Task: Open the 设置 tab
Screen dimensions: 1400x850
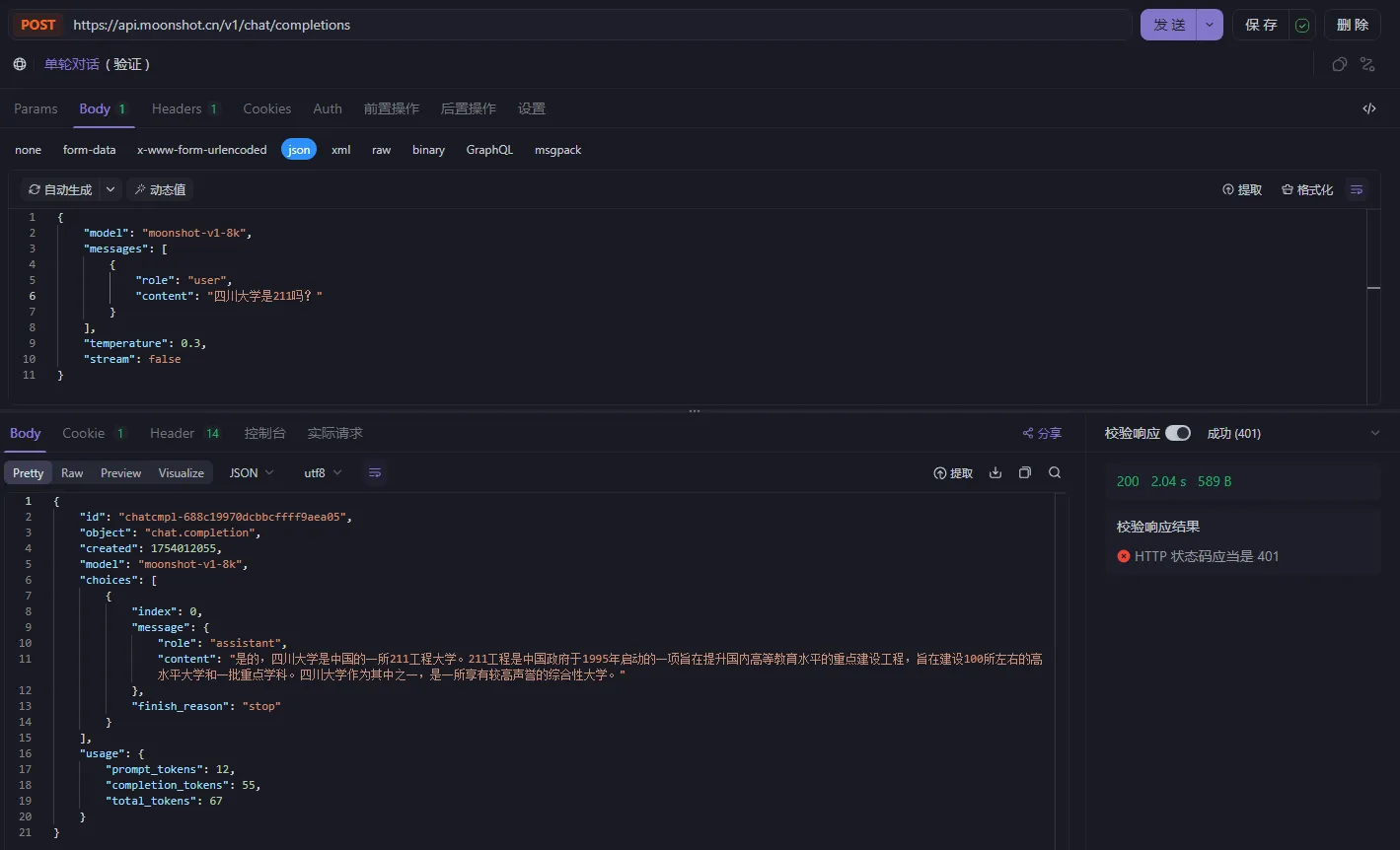Action: pos(532,108)
